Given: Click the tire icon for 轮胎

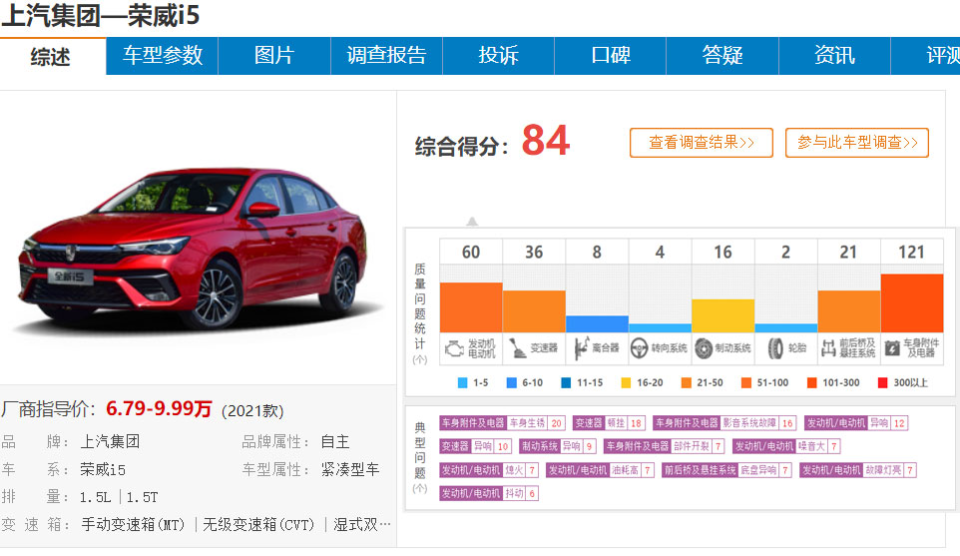Looking at the screenshot, I should coord(775,348).
